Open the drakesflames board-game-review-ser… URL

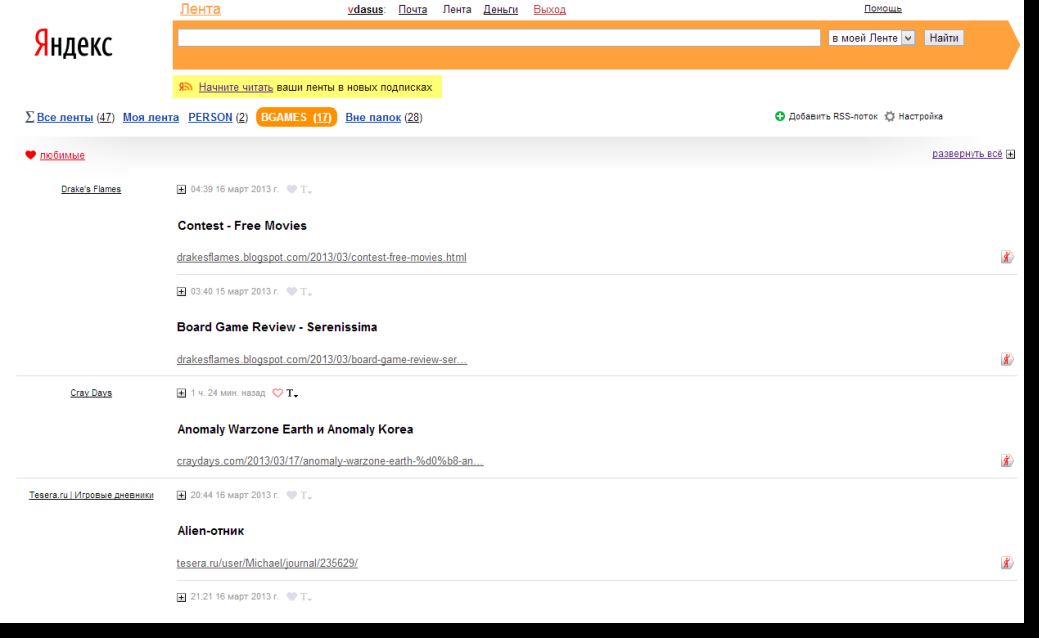321,359
